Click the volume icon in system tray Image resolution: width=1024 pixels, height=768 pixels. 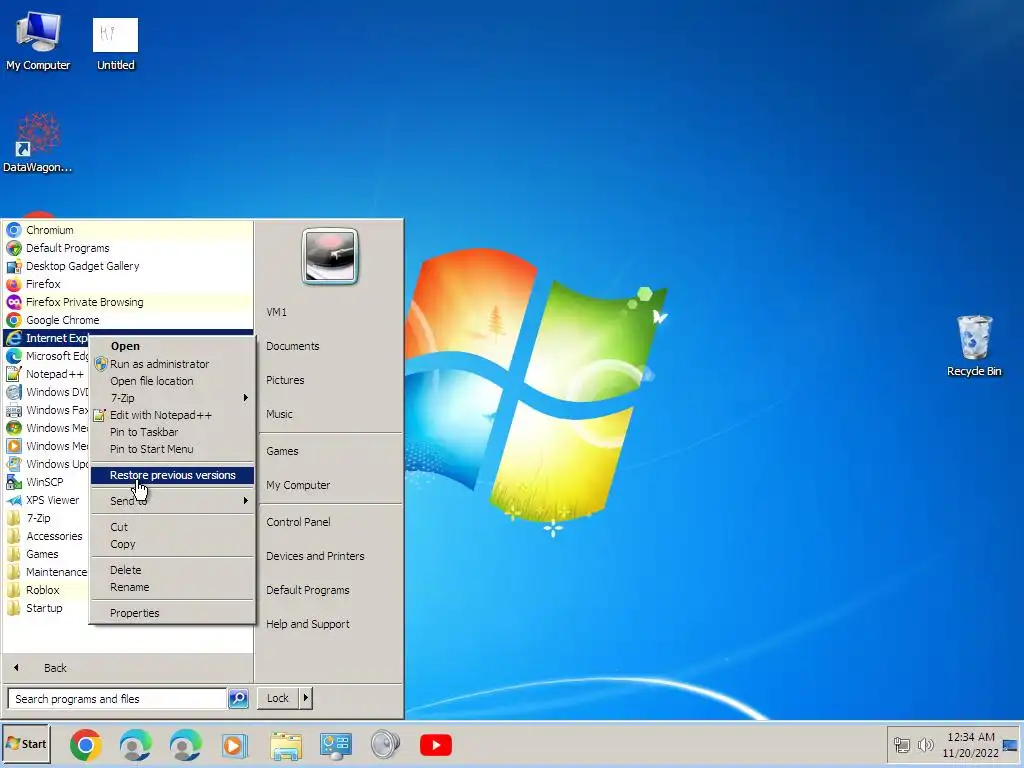click(x=925, y=745)
